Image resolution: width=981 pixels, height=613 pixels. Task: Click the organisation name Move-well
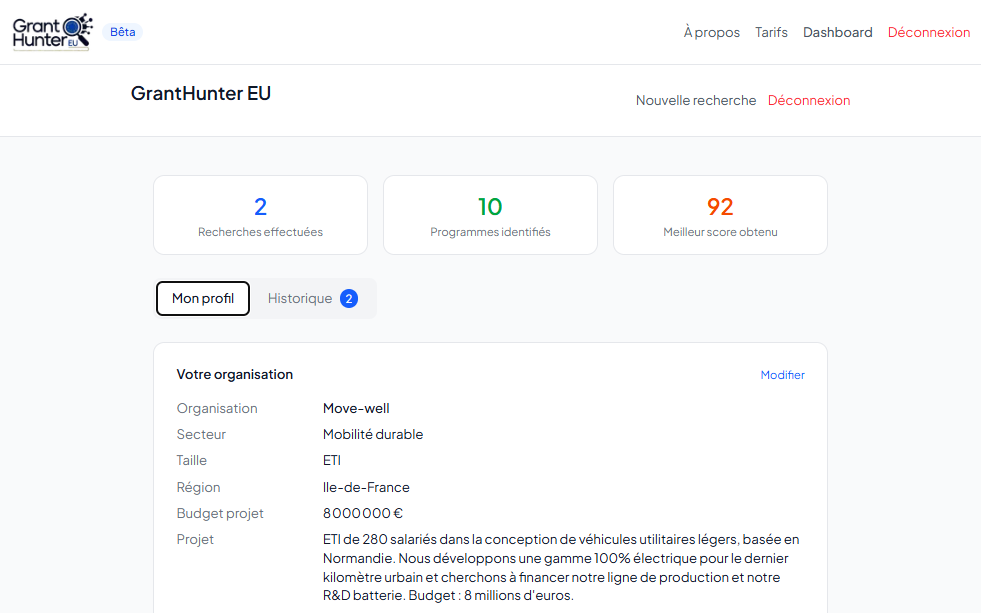tap(356, 408)
